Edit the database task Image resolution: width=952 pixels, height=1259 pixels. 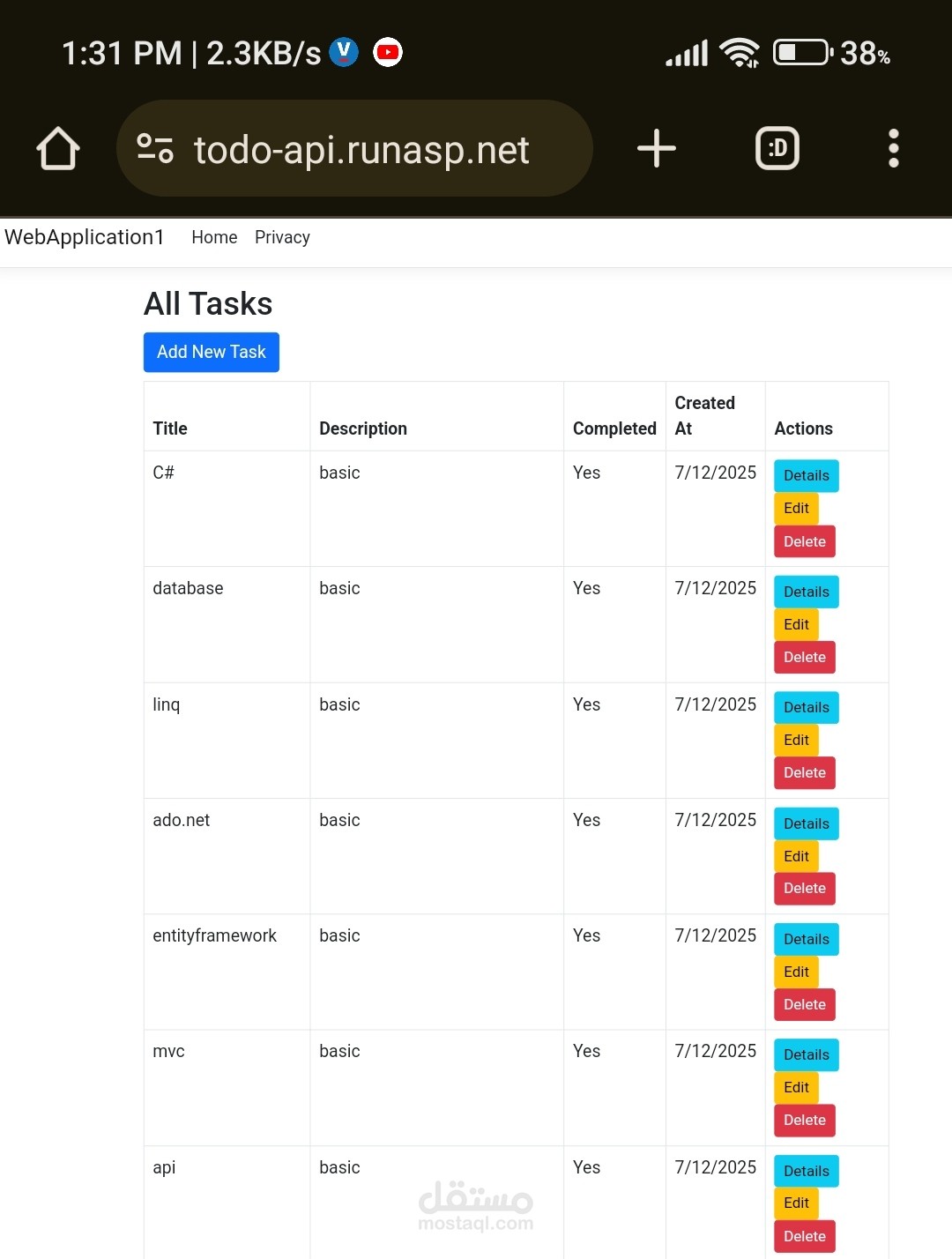point(796,624)
